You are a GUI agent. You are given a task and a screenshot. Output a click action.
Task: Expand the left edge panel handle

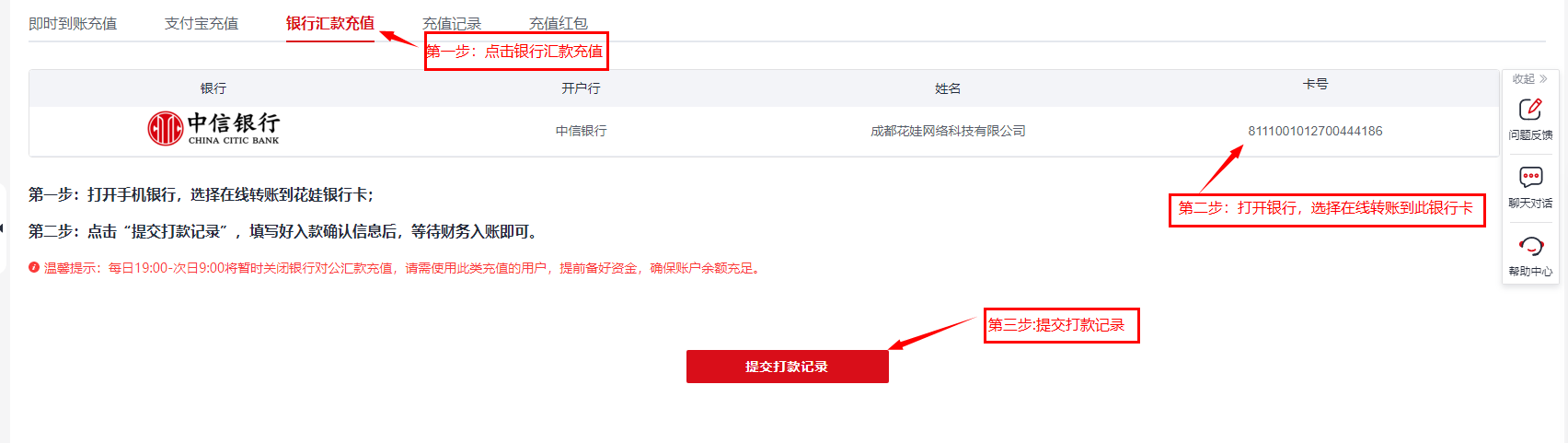pos(3,227)
